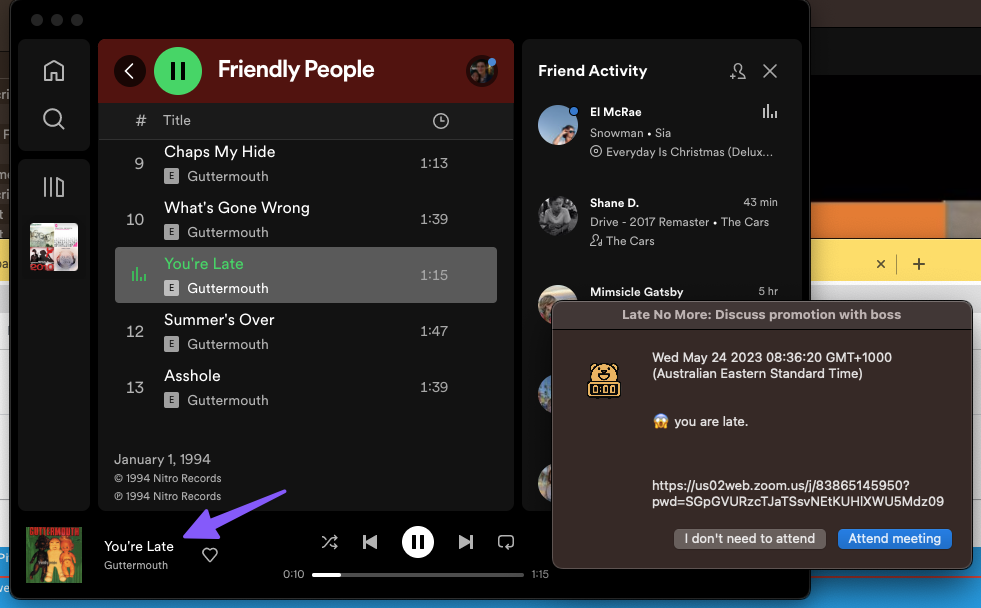Skip to the next track
Viewport: 981px width, 608px height.
[x=465, y=542]
